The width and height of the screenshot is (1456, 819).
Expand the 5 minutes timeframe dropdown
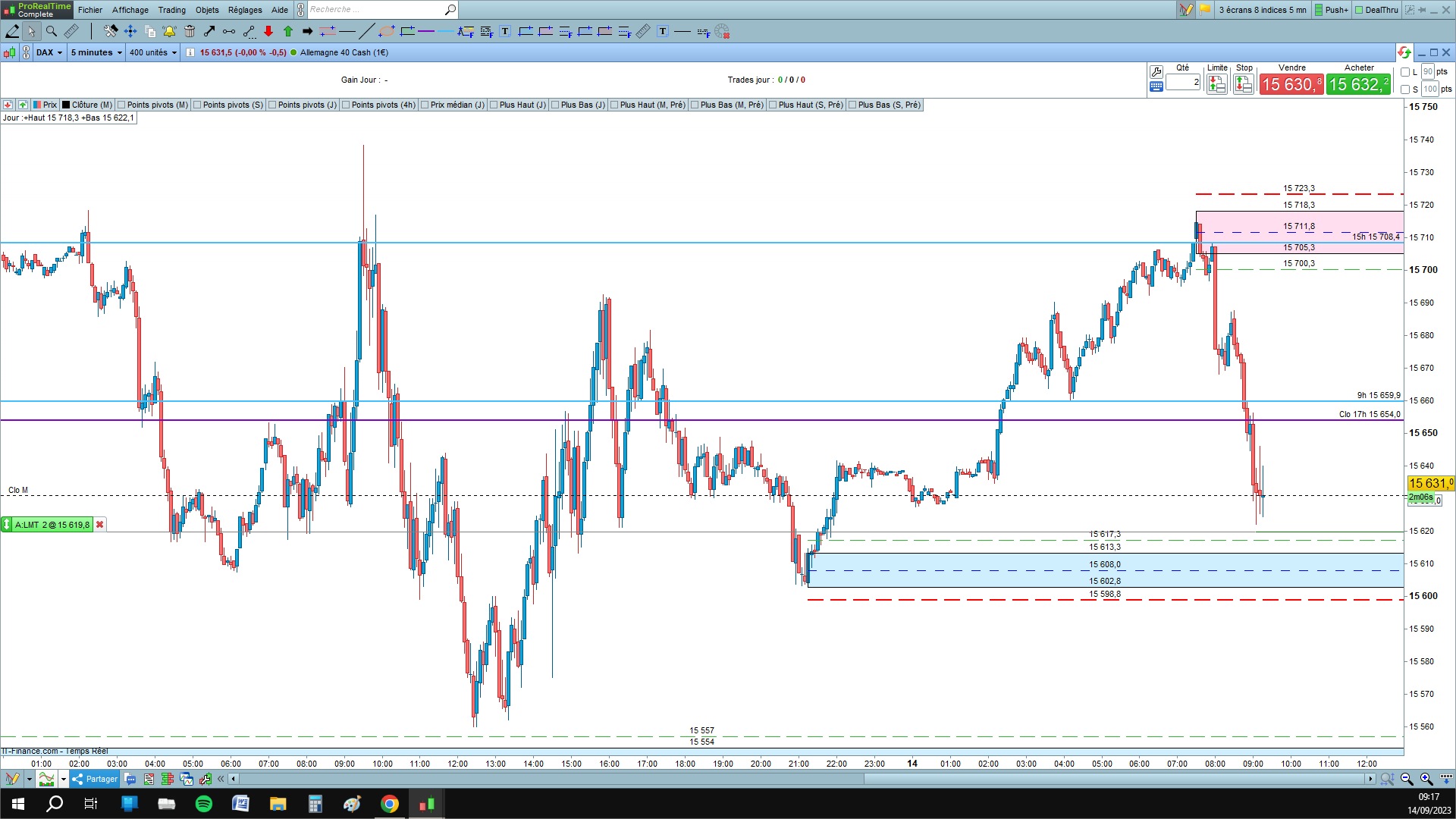[96, 52]
